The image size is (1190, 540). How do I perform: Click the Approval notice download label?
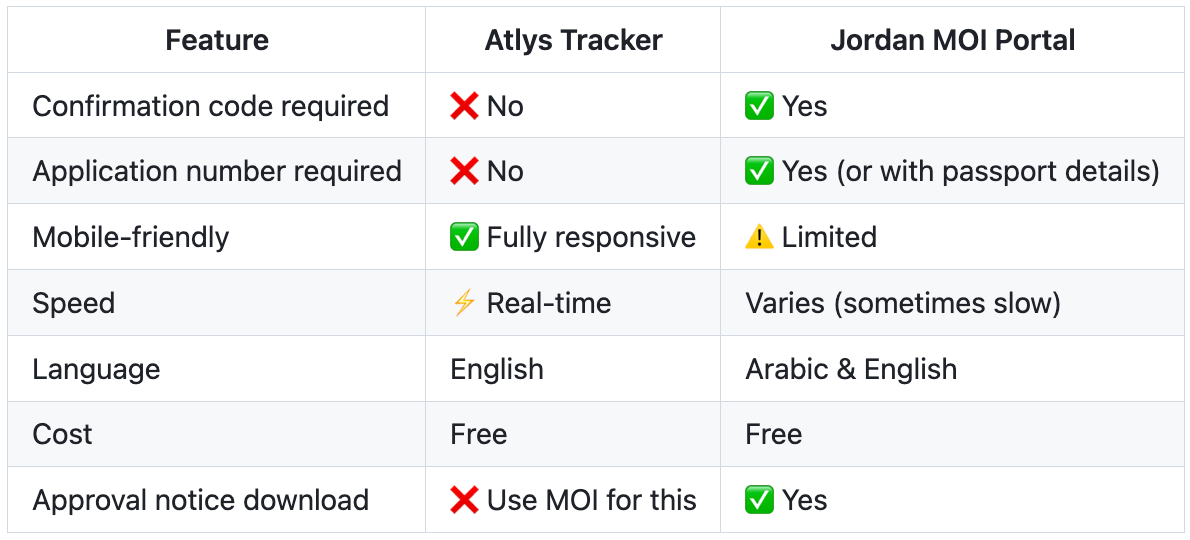click(201, 501)
